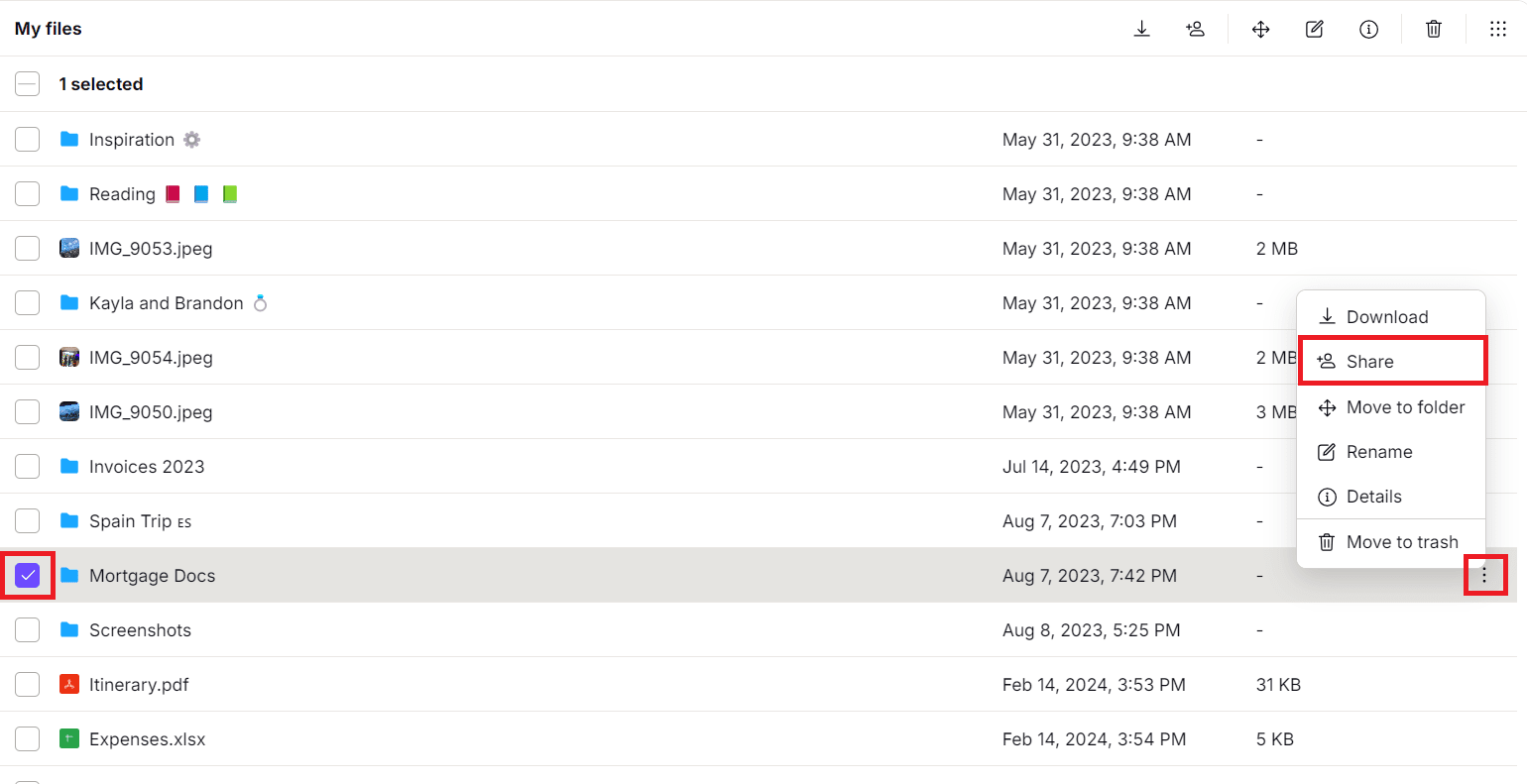The width and height of the screenshot is (1527, 784).
Task: Click the trash icon in the toolbar
Action: (1433, 29)
